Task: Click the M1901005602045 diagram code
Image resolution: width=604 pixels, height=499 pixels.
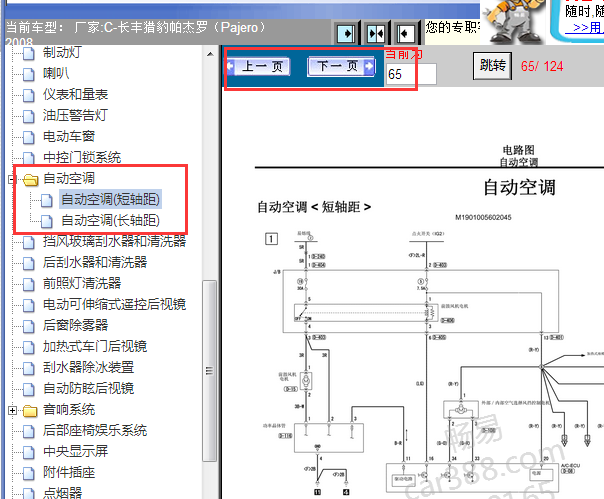Action: pyautogui.click(x=483, y=218)
